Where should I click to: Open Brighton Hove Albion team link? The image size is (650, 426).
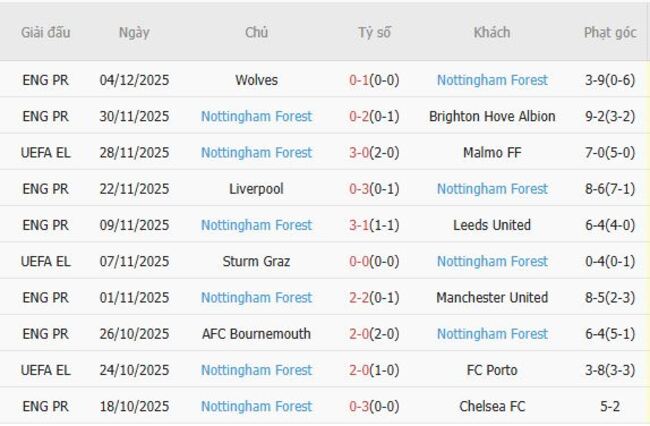click(492, 116)
